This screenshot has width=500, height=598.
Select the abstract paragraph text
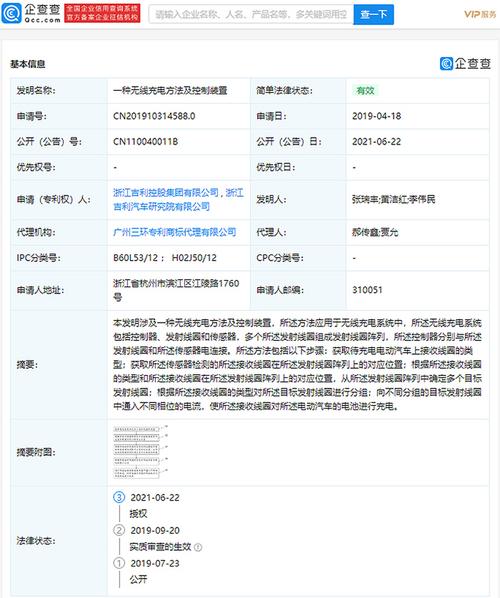tap(297, 365)
